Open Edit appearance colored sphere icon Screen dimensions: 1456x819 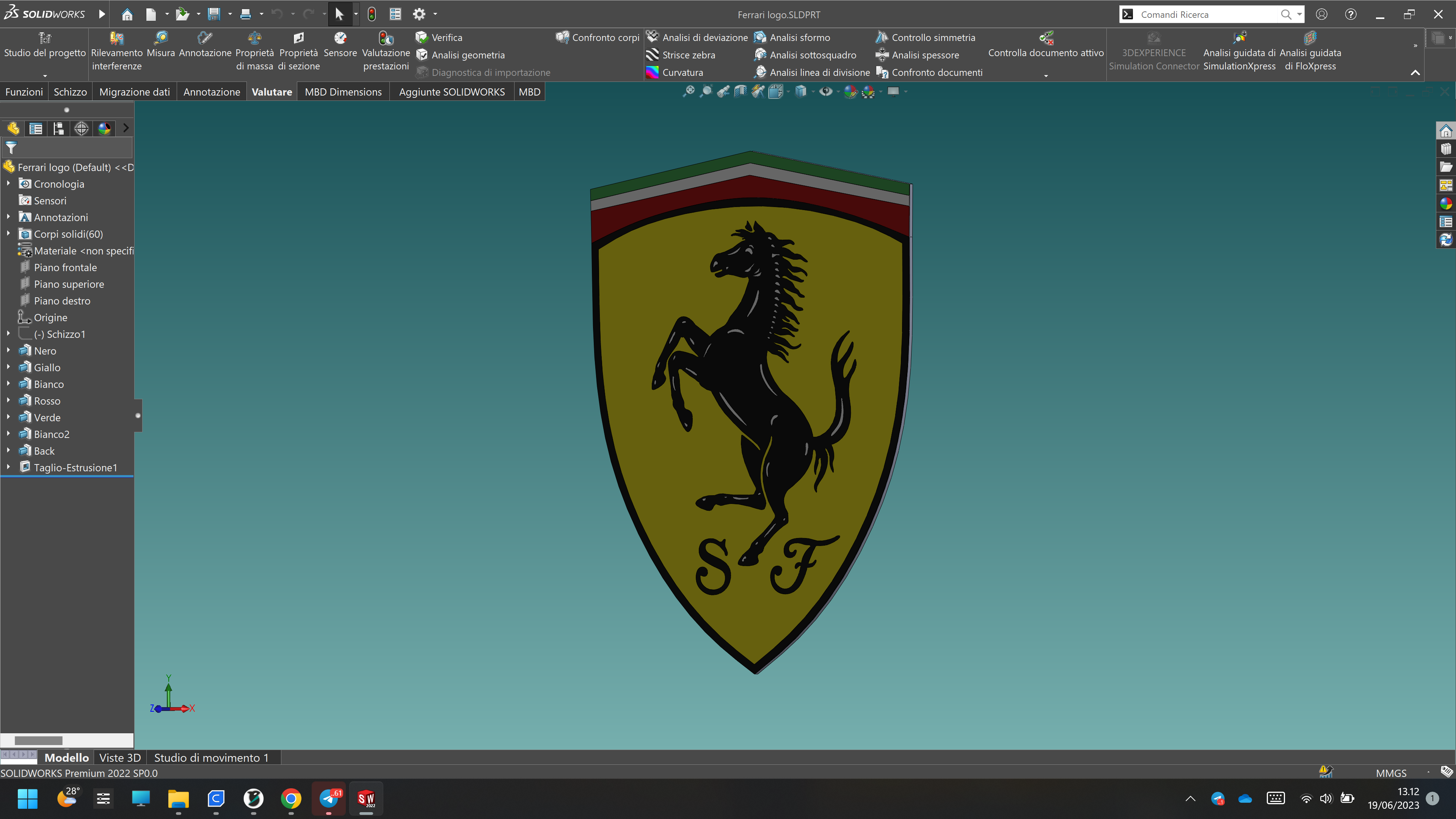coord(851,91)
